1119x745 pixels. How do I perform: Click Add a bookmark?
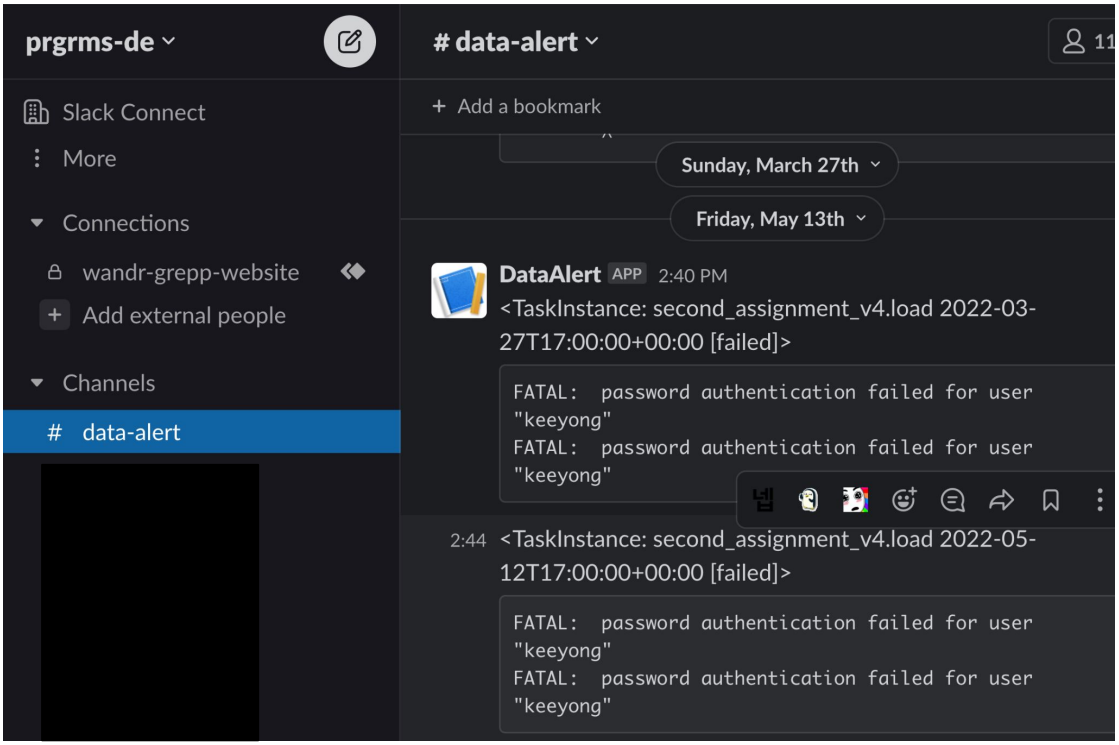529,106
